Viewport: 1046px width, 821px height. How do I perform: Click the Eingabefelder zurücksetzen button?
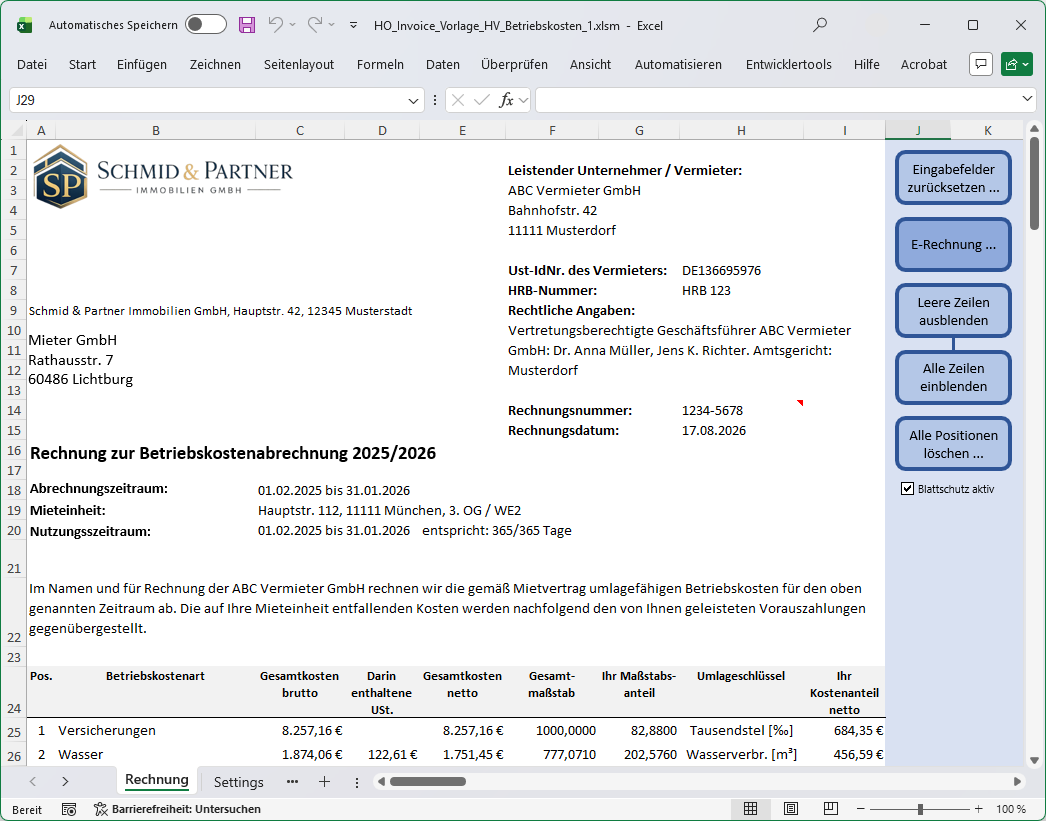point(953,178)
